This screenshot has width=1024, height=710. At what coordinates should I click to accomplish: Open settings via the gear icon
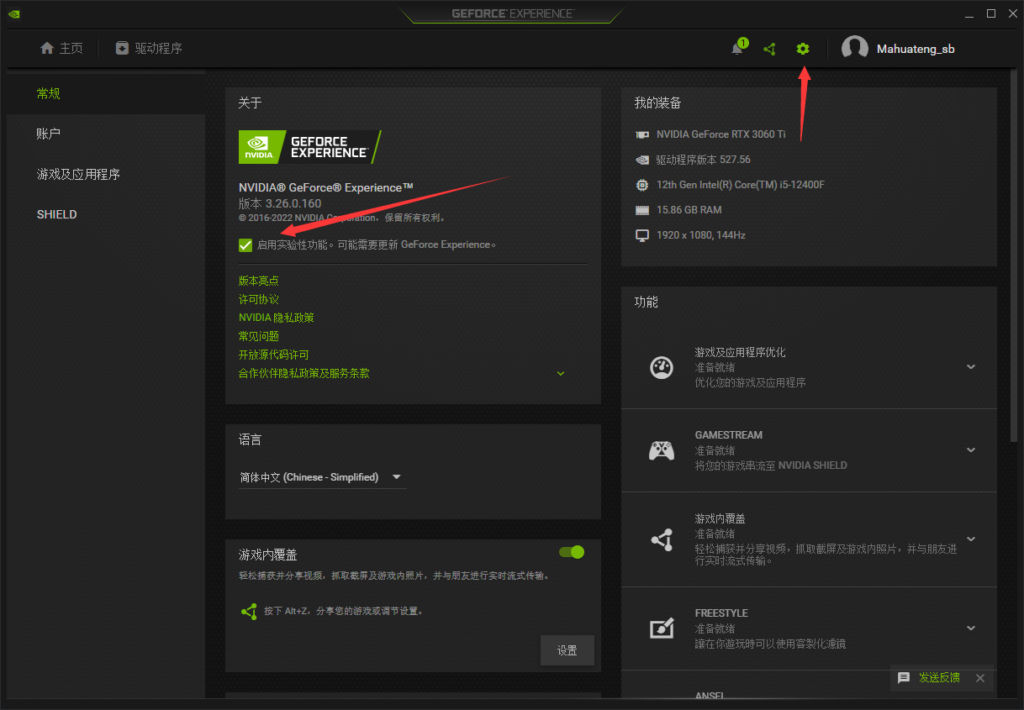click(x=803, y=48)
